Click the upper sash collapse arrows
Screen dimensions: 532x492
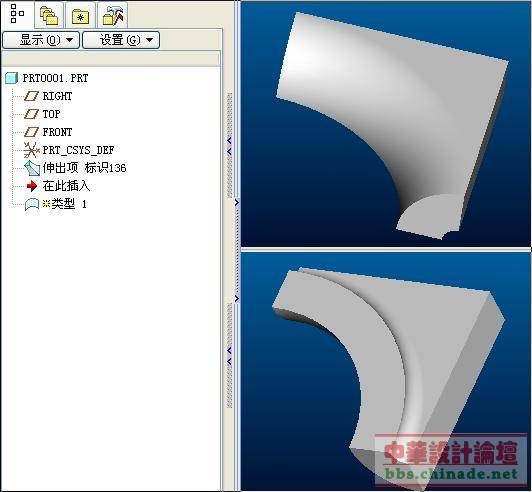click(229, 146)
